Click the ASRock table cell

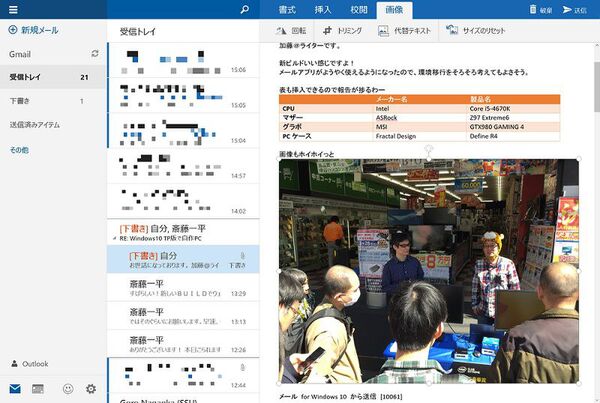[419, 118]
